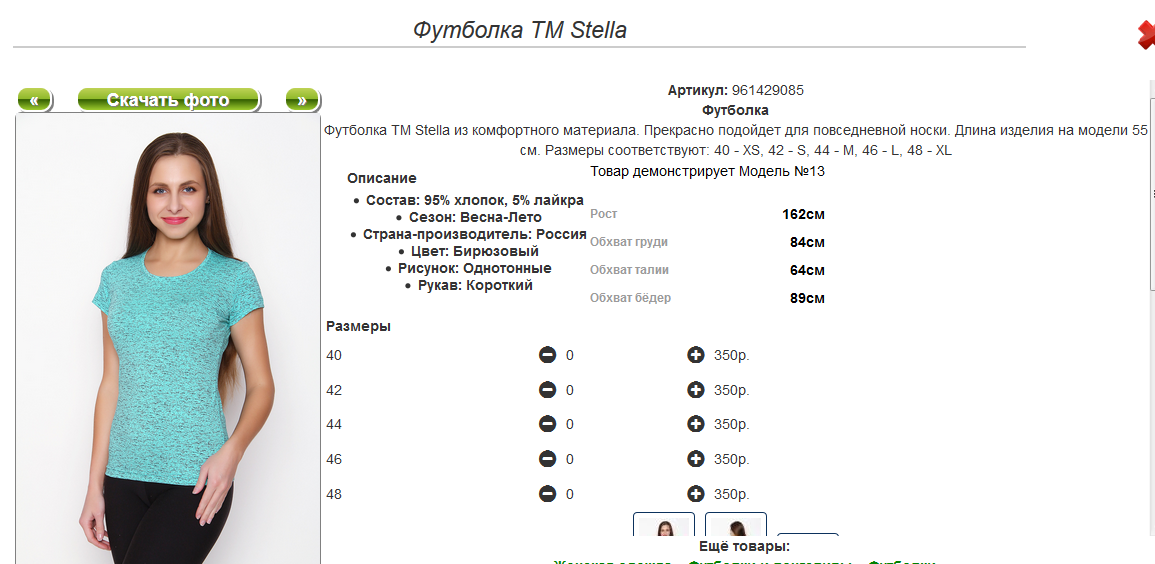Click the Размеры heading
This screenshot has width=1155, height=564.
pyautogui.click(x=359, y=326)
